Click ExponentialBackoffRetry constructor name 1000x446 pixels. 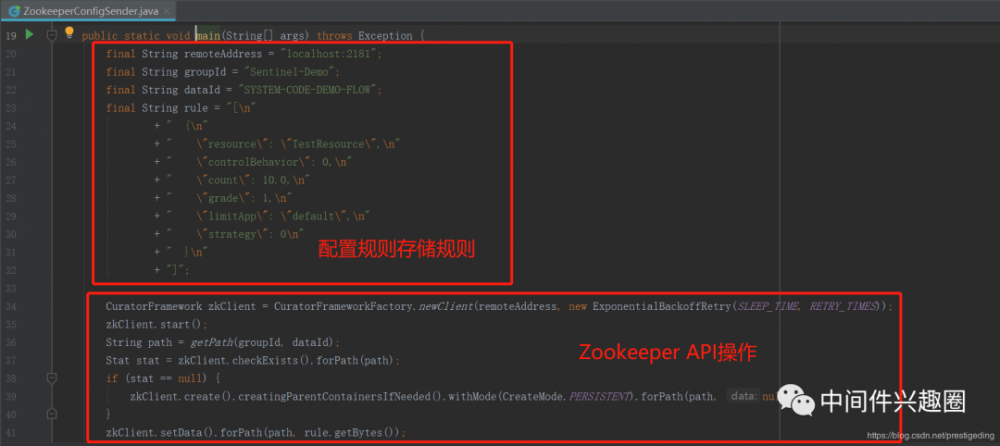point(663,306)
